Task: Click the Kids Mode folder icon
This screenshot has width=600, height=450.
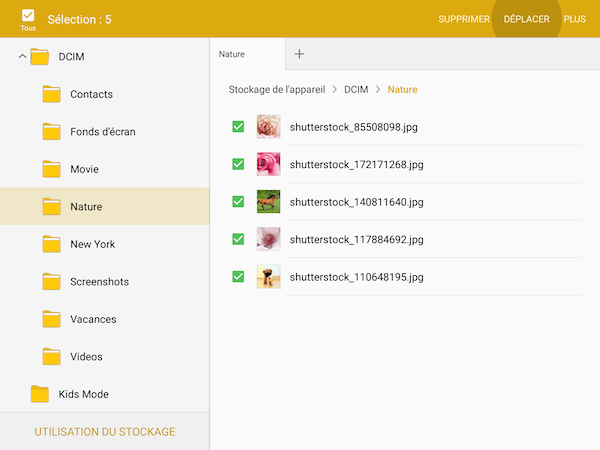Action: coord(40,394)
